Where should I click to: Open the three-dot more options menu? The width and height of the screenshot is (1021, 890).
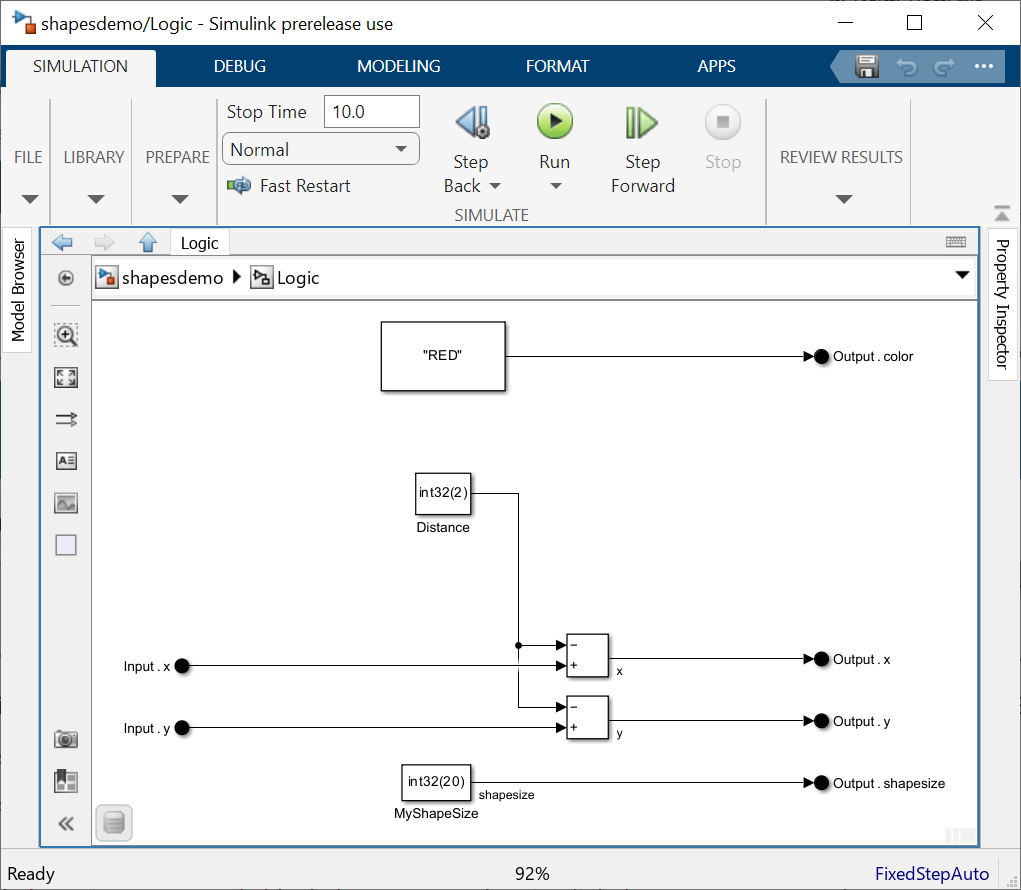coord(983,66)
